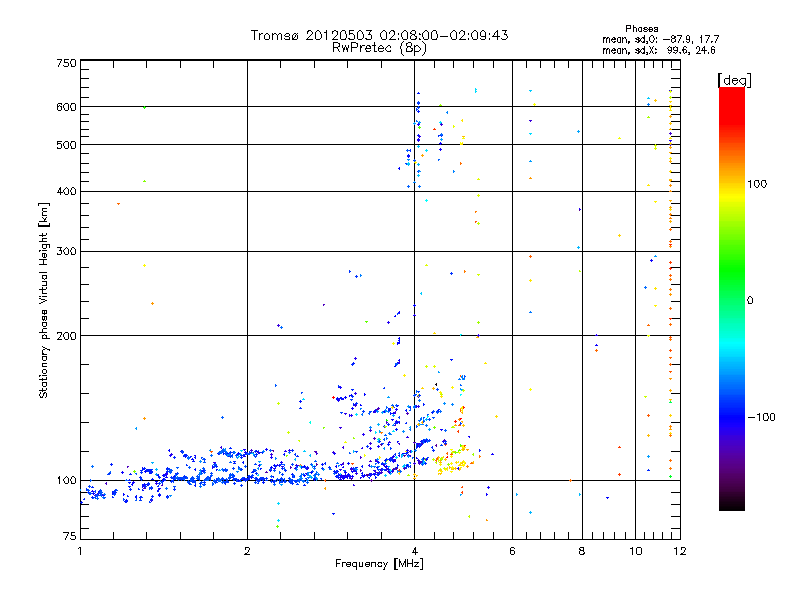This screenshot has height=600, width=800.
Task: Click the colorbar tick label '100'
Action: 757,184
